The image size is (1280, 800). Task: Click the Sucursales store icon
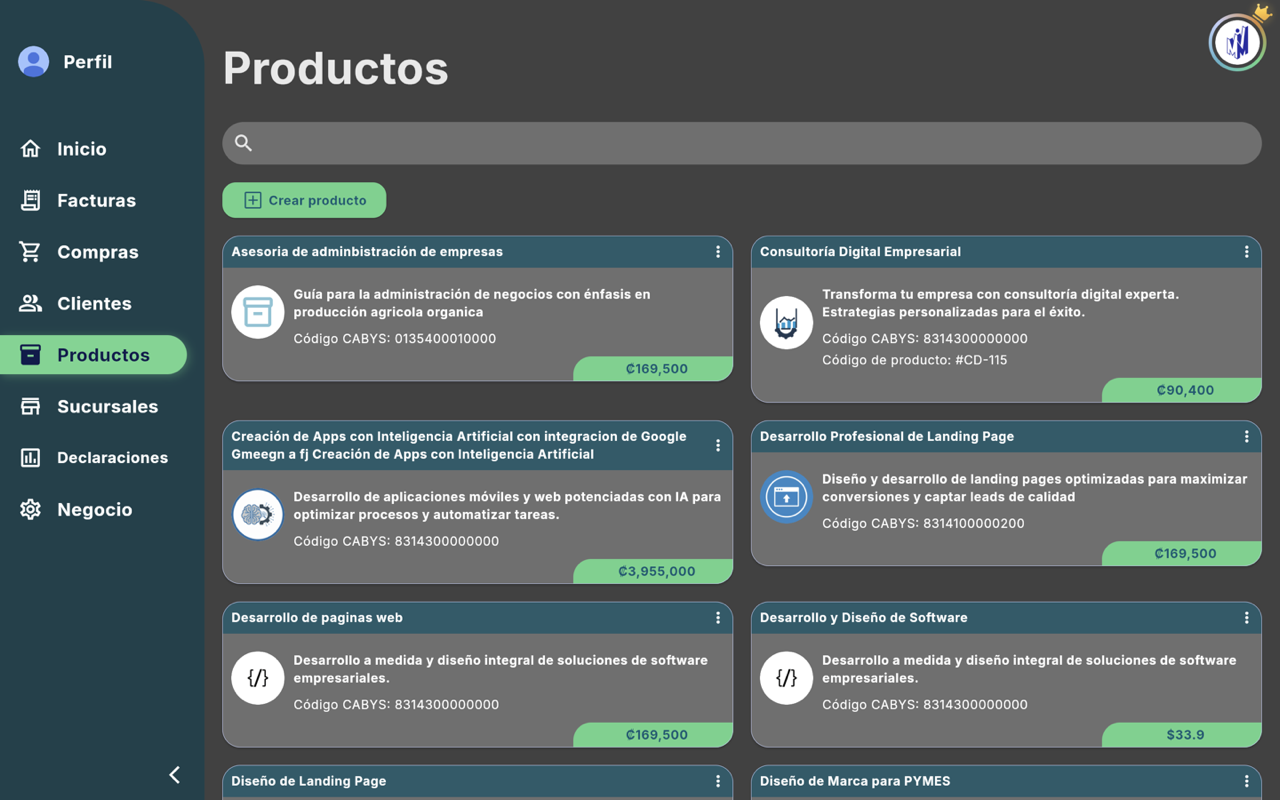tap(31, 406)
